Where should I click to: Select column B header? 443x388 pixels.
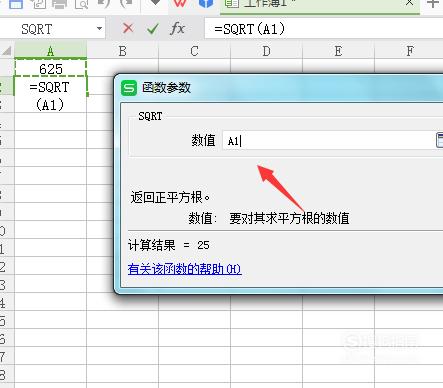pyautogui.click(x=123, y=51)
